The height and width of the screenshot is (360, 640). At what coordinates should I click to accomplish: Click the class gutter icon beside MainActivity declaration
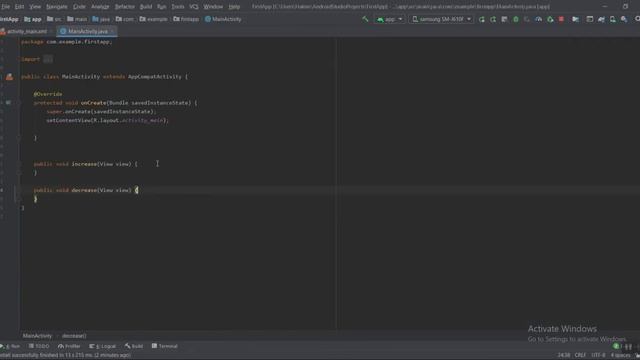click(x=9, y=77)
